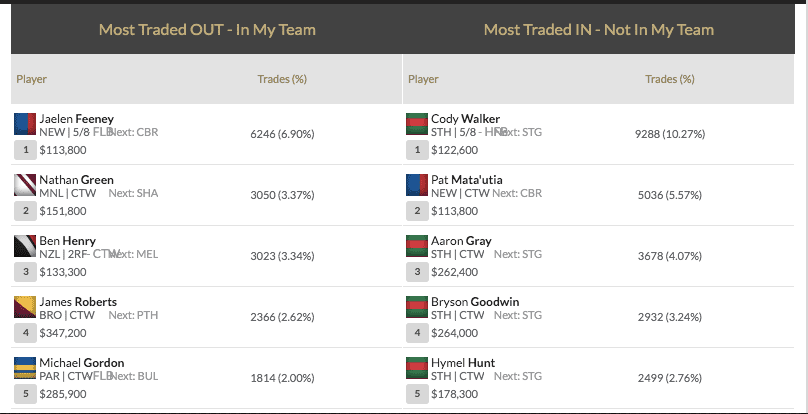Click Hymel Hunt's Souths jersey icon
The height and width of the screenshot is (414, 808).
pos(417,368)
